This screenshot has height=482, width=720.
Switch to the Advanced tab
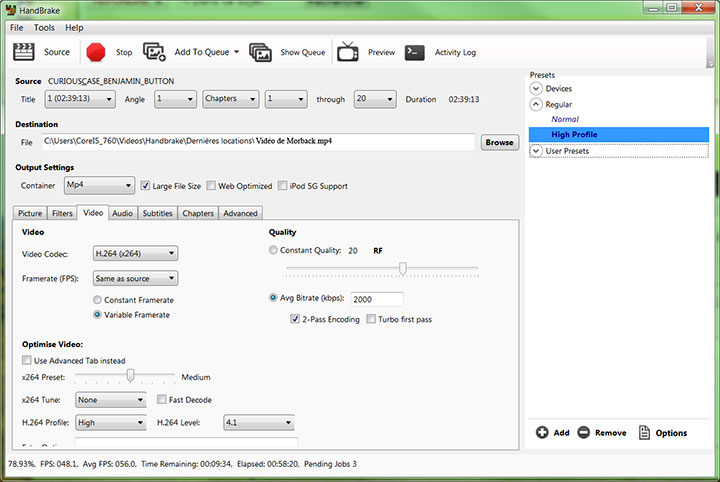(241, 213)
